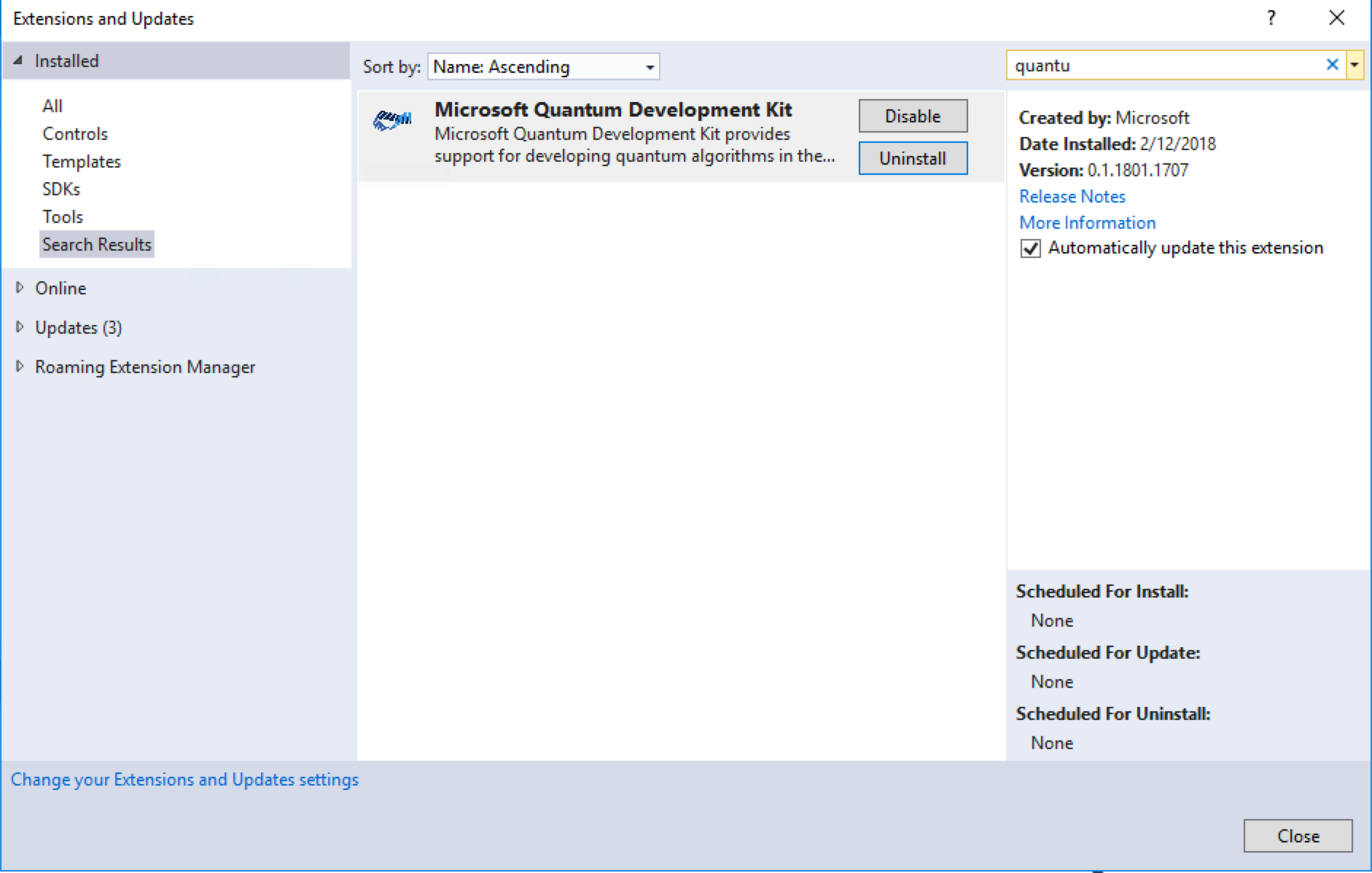Click the Scheduled For Uninstall heading
This screenshot has height=873, width=1372.
1113,713
